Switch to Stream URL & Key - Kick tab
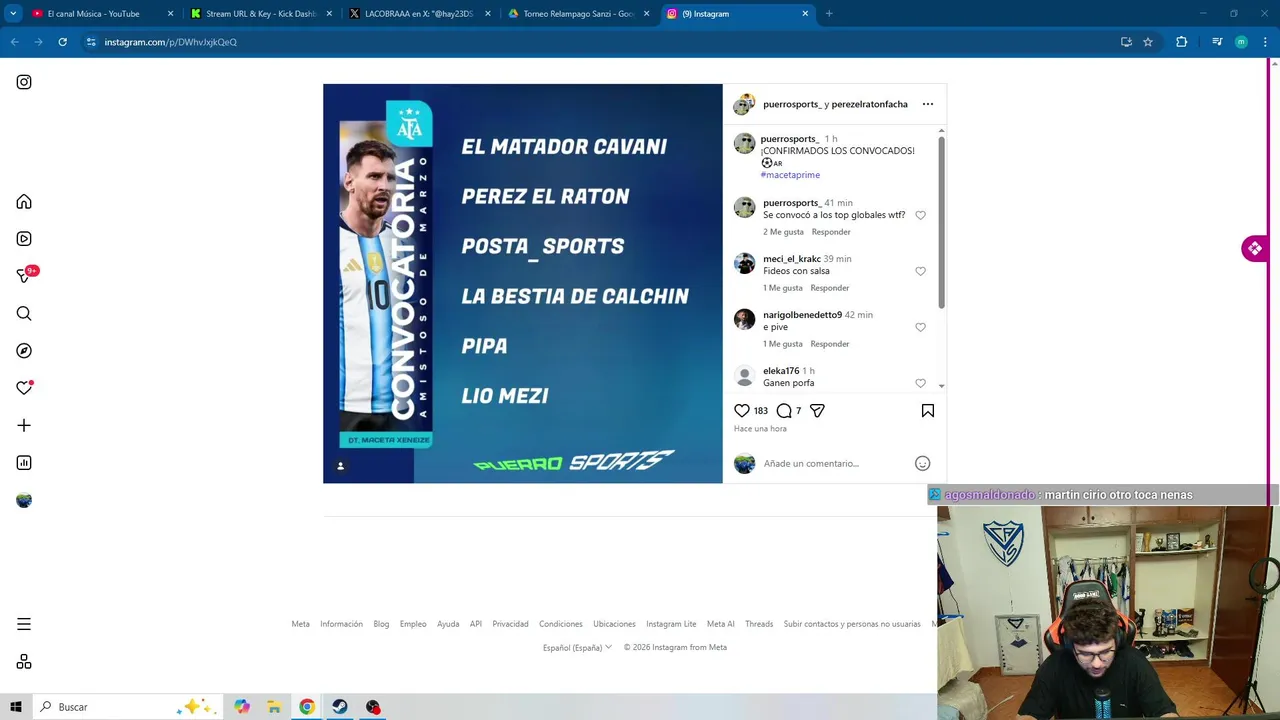This screenshot has height=720, width=1280. [261, 14]
